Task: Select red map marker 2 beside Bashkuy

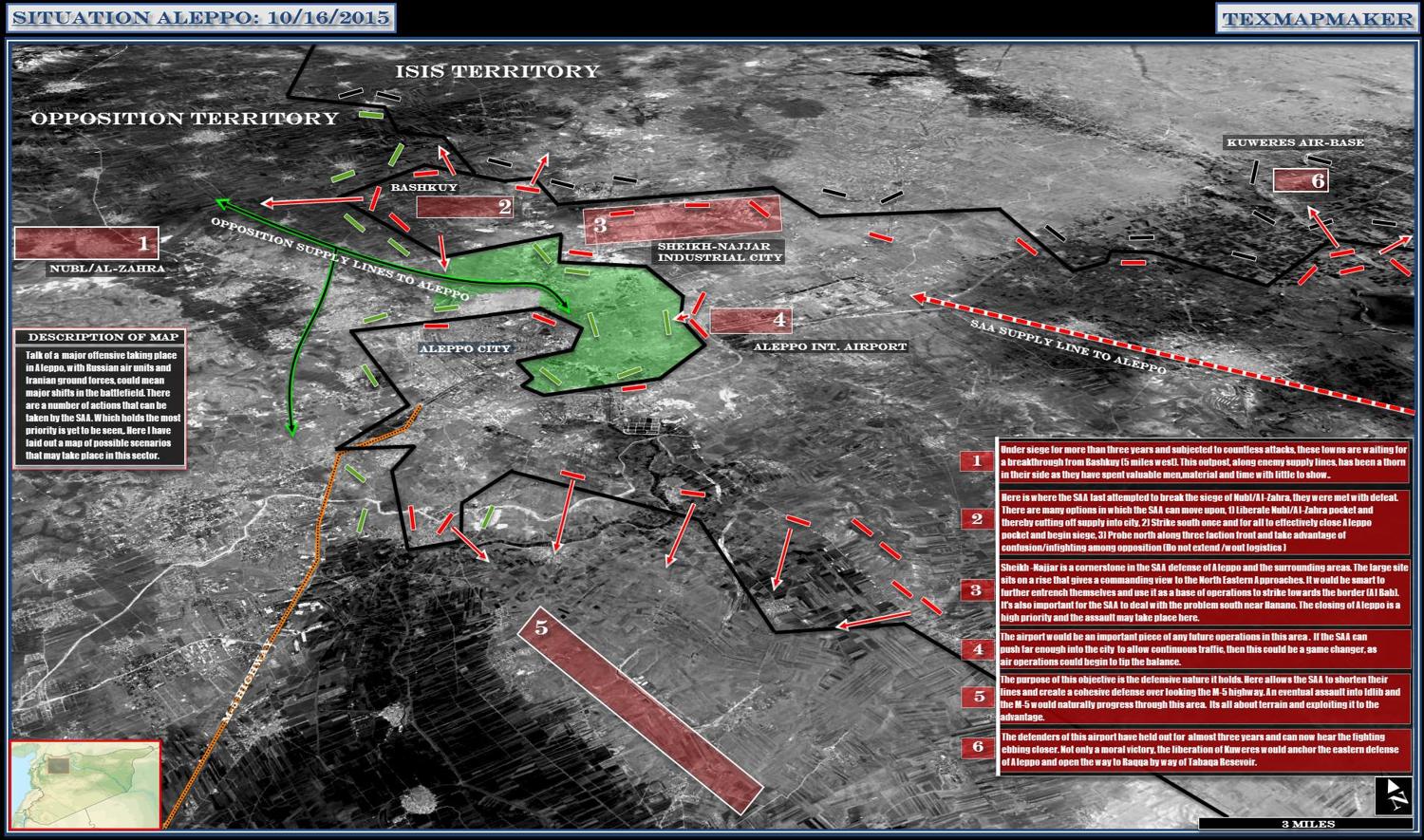Action: click(x=464, y=206)
